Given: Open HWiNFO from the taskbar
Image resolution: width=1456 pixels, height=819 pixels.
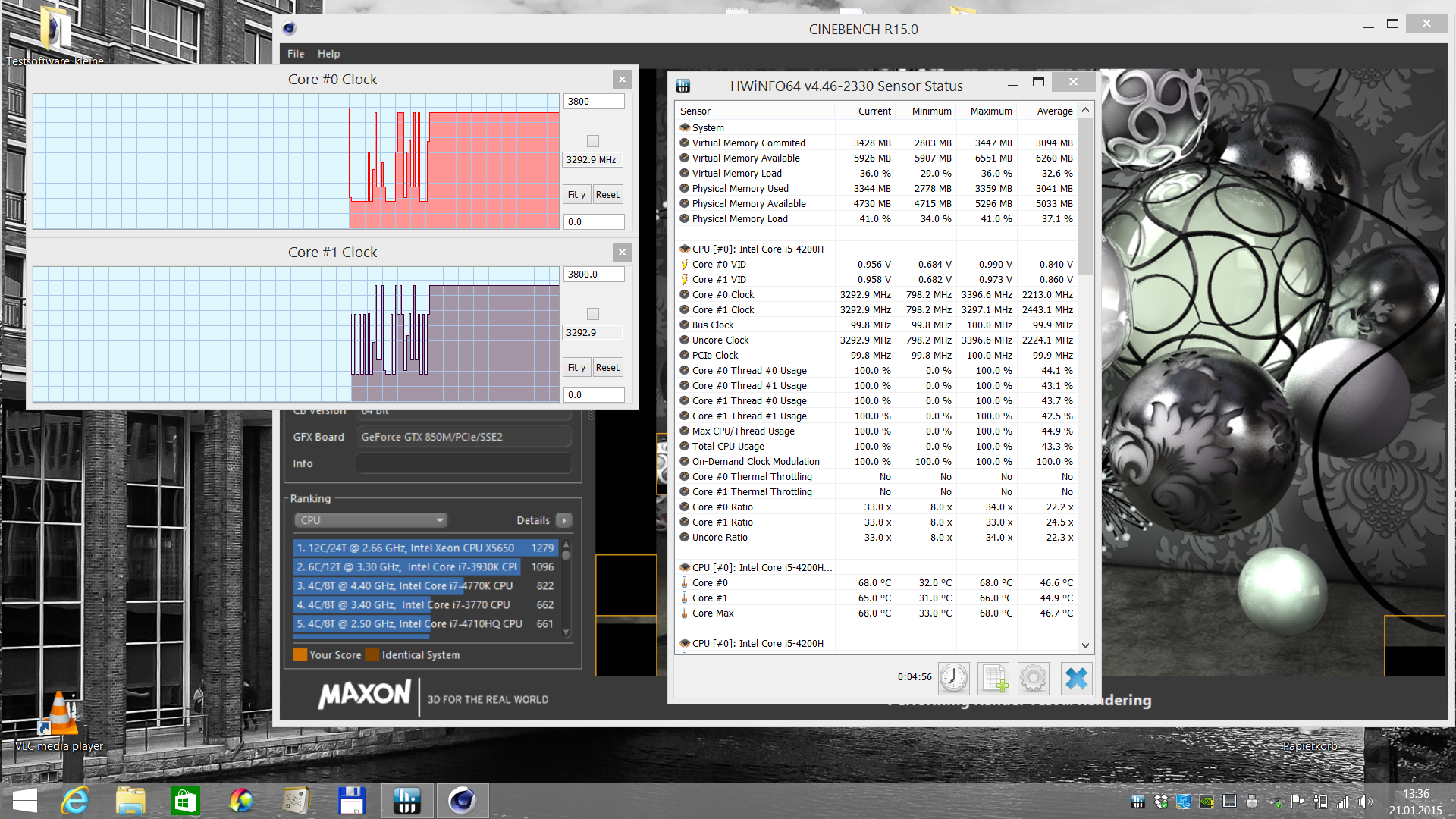Looking at the screenshot, I should click(406, 801).
